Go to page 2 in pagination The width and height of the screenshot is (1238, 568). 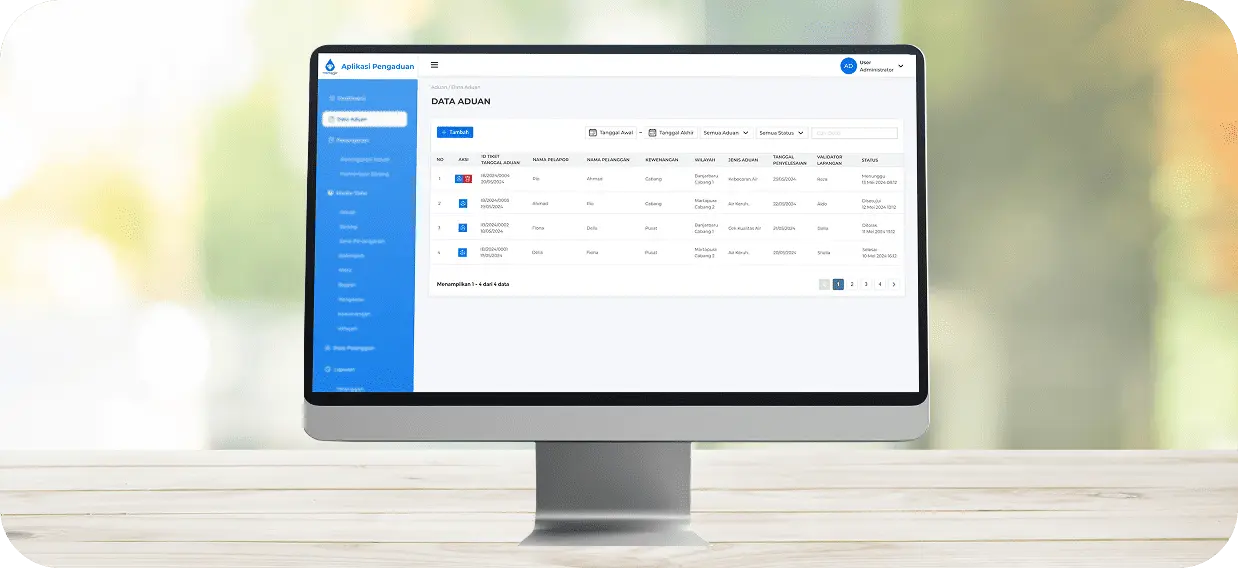click(852, 284)
